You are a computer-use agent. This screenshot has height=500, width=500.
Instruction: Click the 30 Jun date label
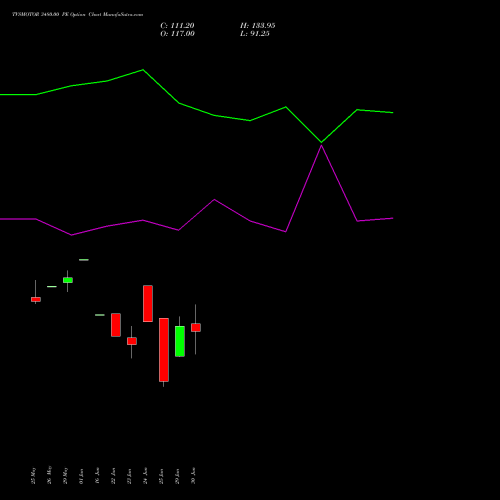tap(193, 476)
